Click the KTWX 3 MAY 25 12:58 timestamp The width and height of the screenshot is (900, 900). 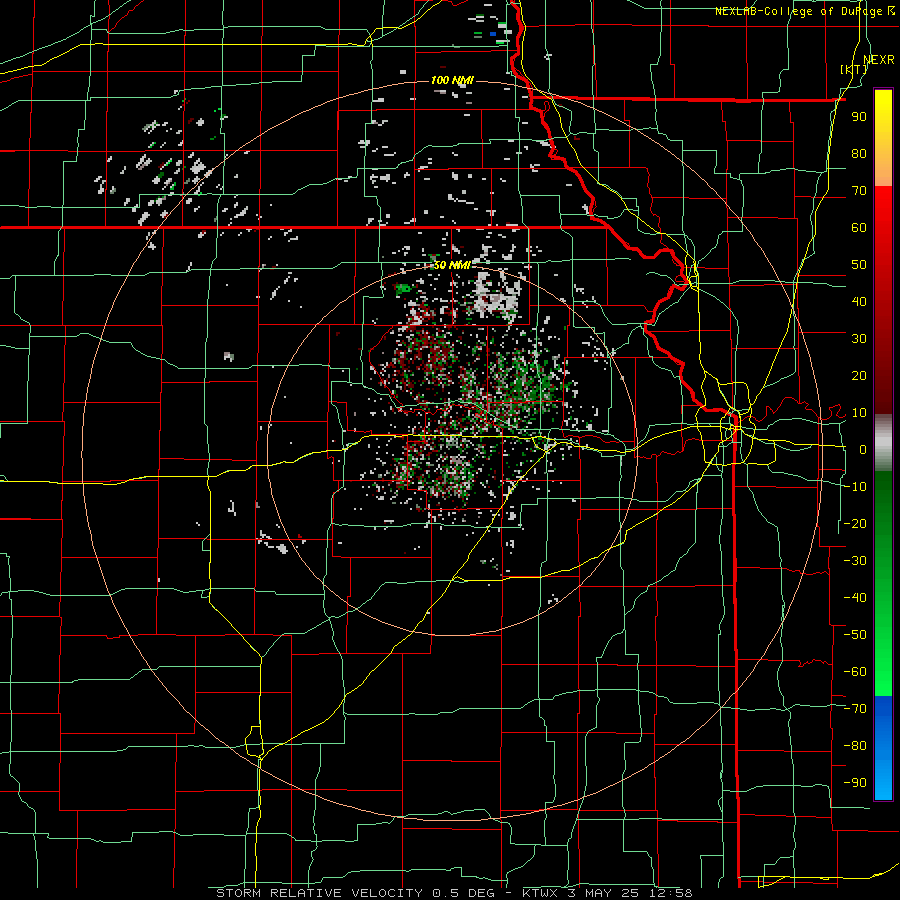point(607,893)
